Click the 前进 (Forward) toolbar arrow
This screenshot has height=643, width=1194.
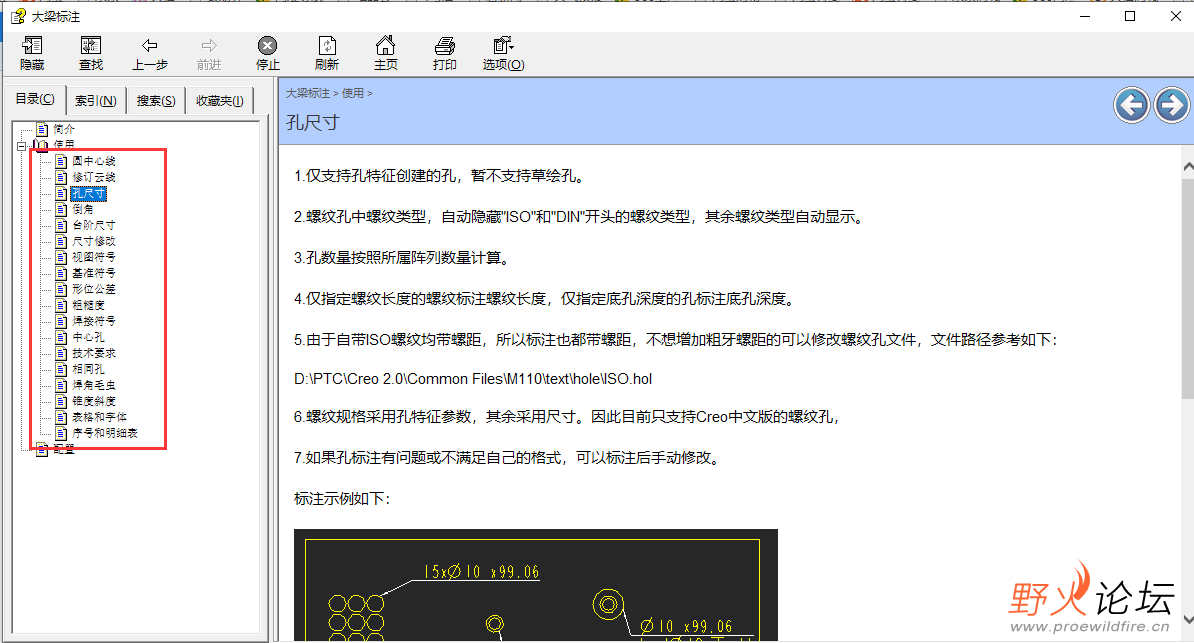(x=209, y=53)
